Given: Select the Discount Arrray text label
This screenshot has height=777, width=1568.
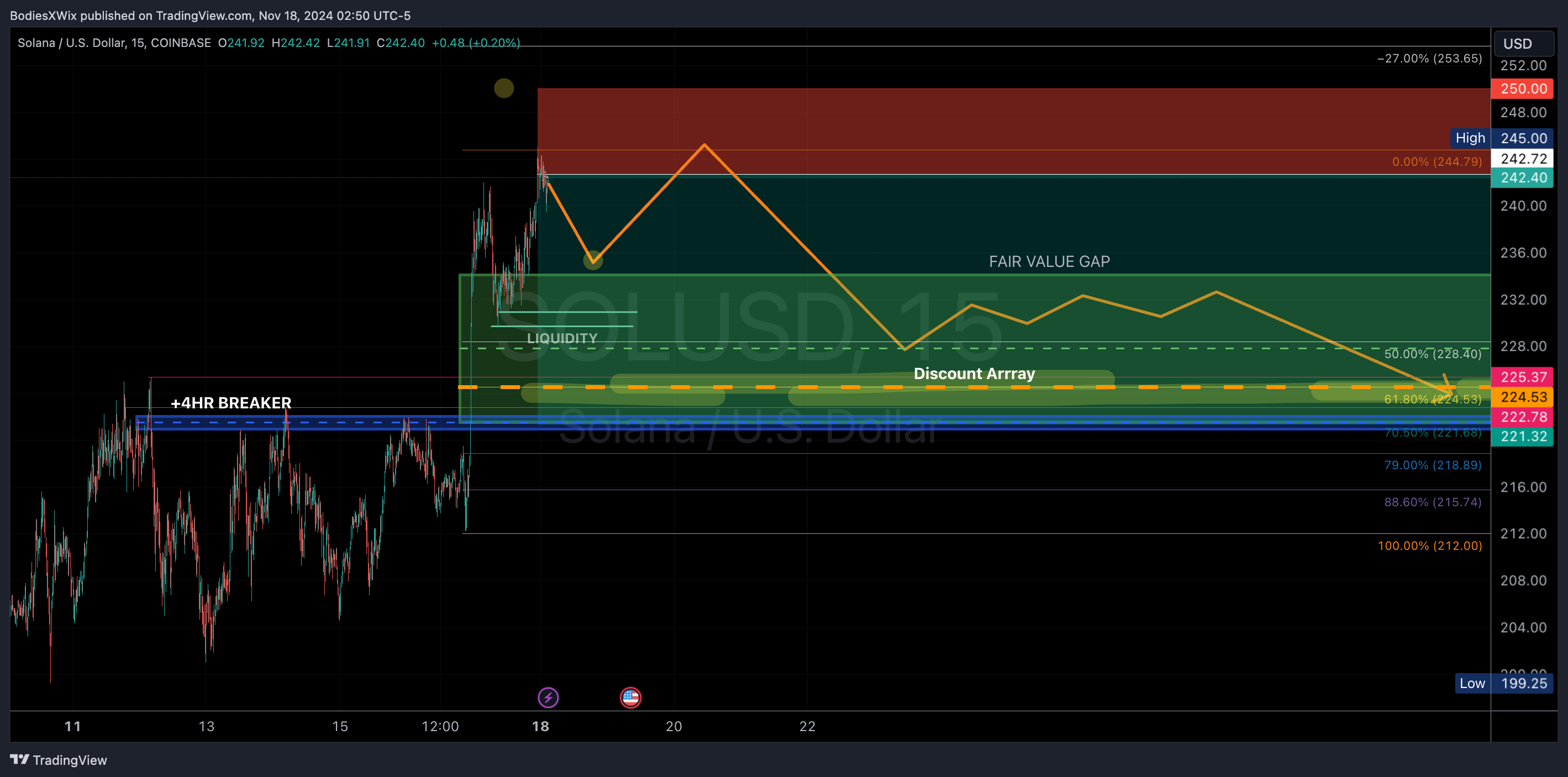Looking at the screenshot, I should (974, 373).
